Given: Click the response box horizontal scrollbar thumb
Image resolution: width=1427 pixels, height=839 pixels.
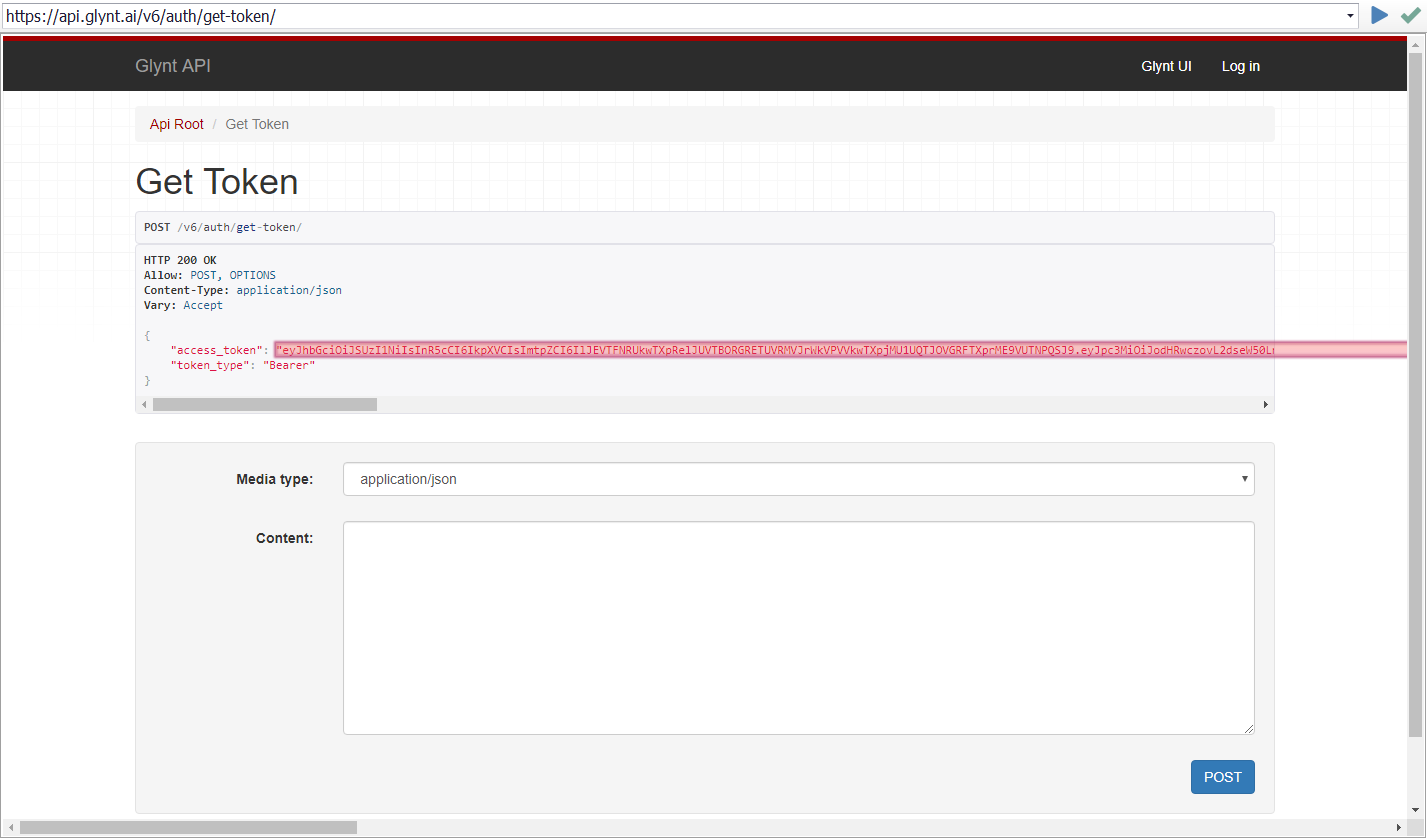Looking at the screenshot, I should pos(265,405).
